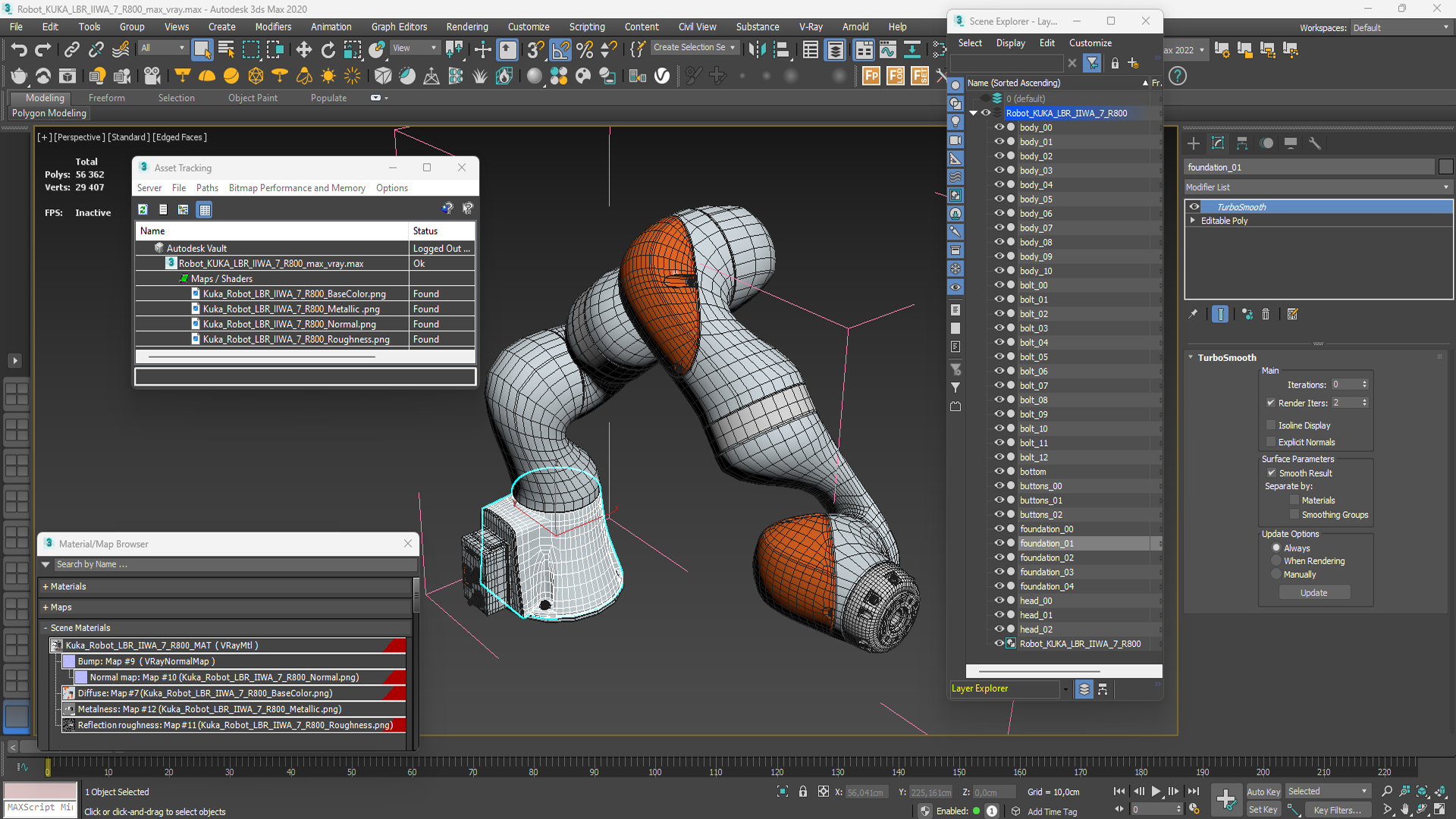Click the Redo arrow icon

point(43,50)
